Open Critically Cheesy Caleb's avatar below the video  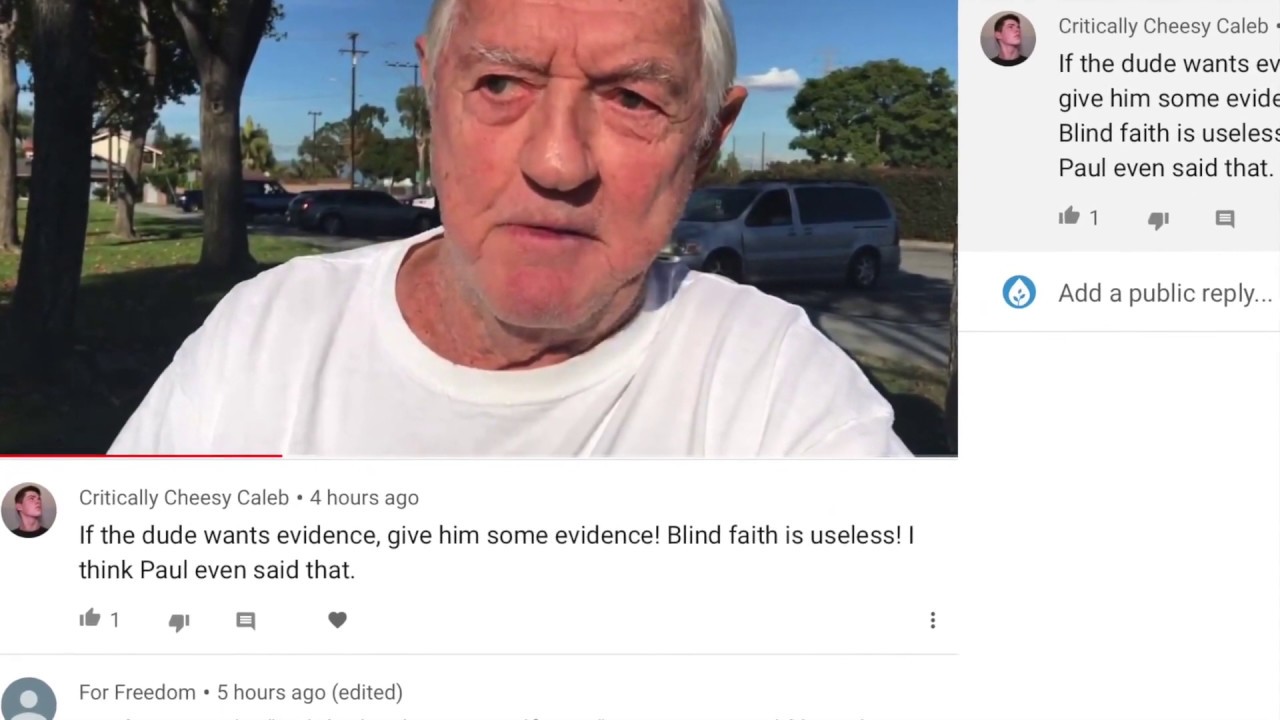click(28, 510)
